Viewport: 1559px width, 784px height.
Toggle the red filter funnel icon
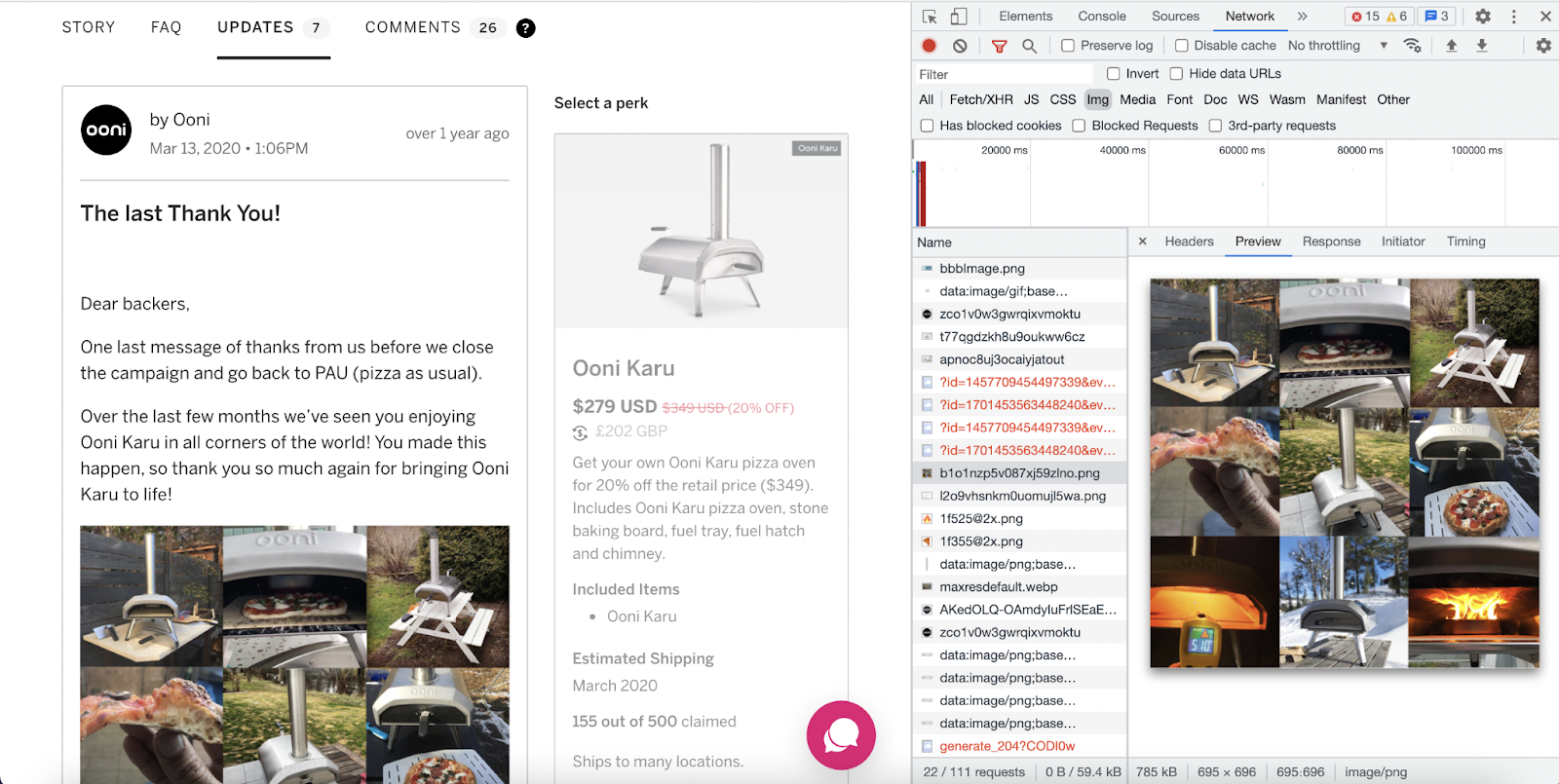pos(999,46)
